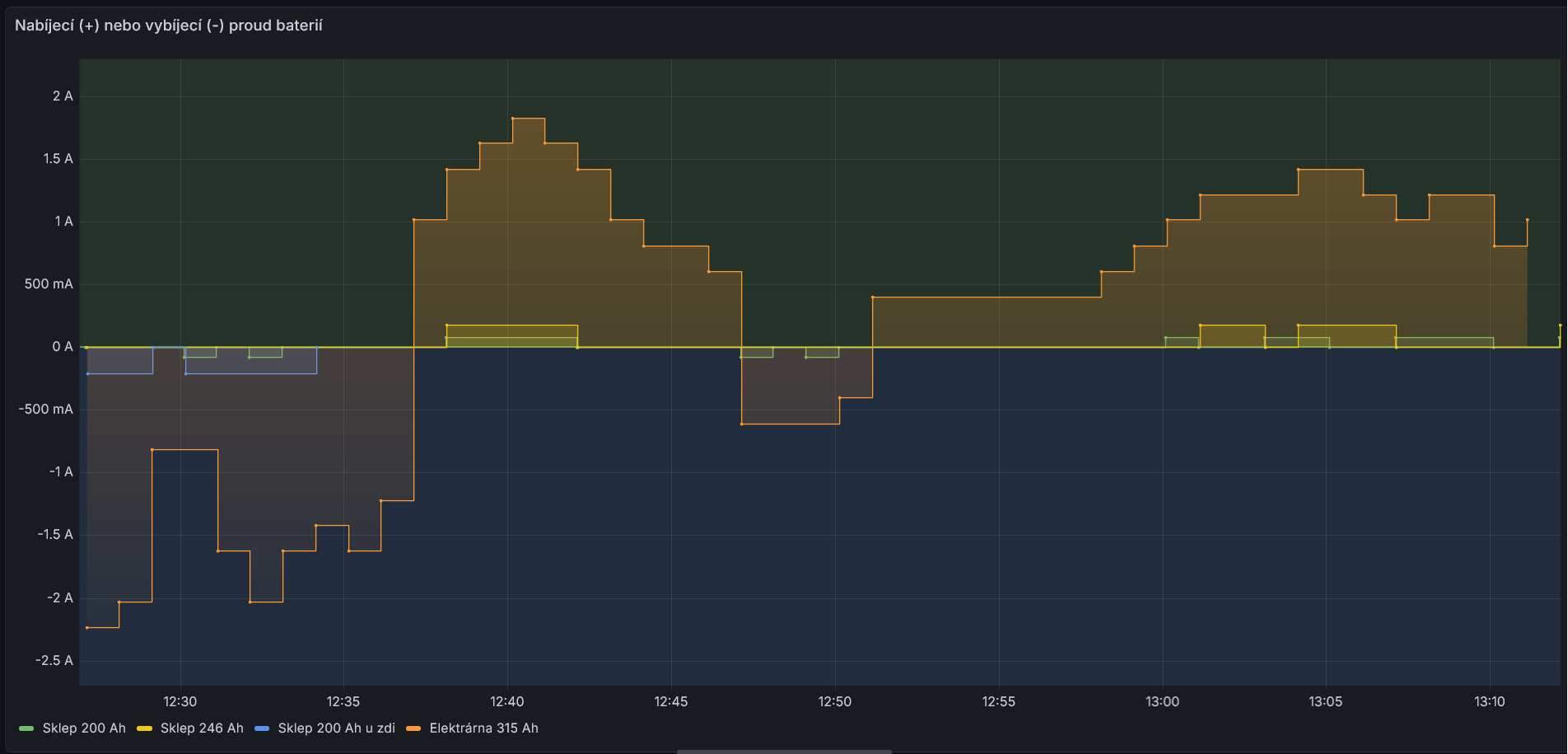
Task: Click the blue Sklep 200 Ah u zdi swatch
Action: click(262, 728)
